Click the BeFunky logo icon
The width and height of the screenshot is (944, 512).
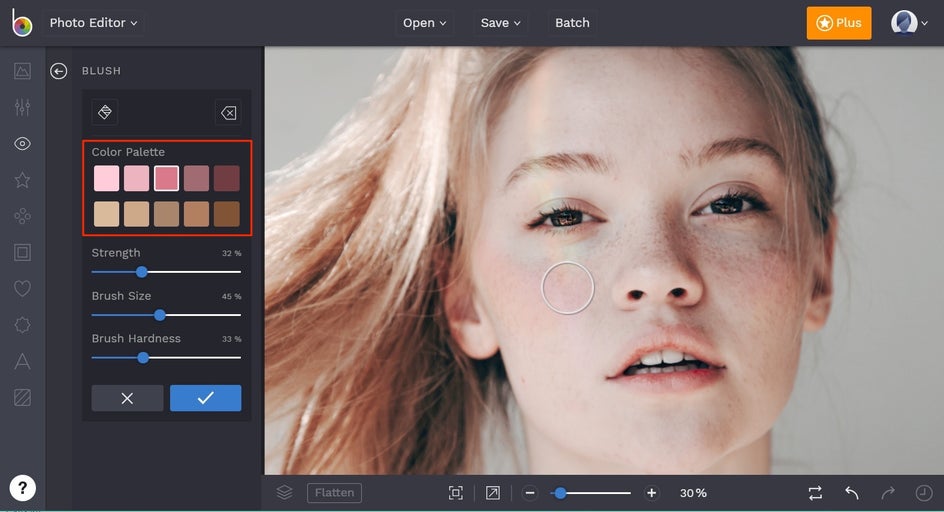pos(22,23)
